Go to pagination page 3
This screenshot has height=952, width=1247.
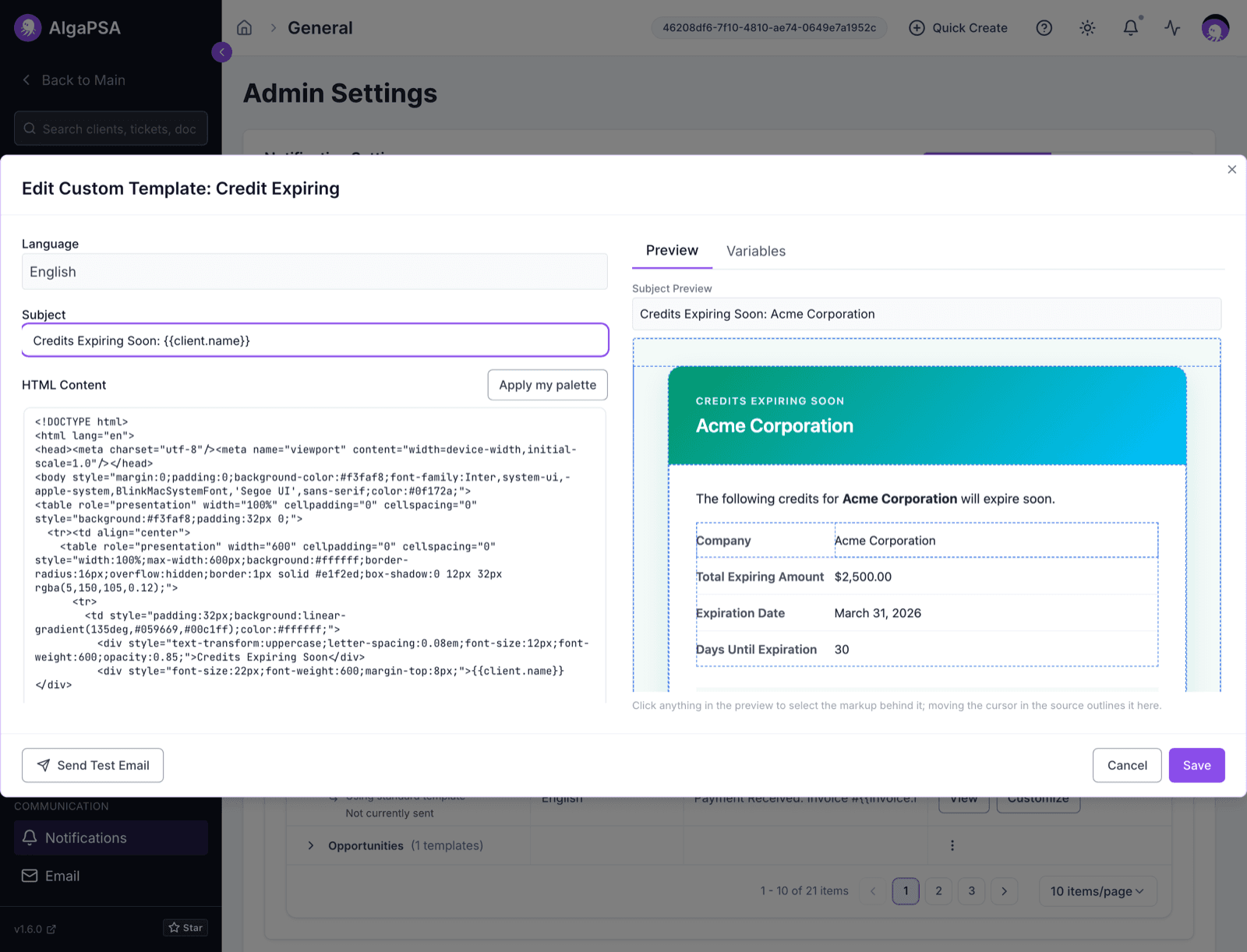[971, 891]
